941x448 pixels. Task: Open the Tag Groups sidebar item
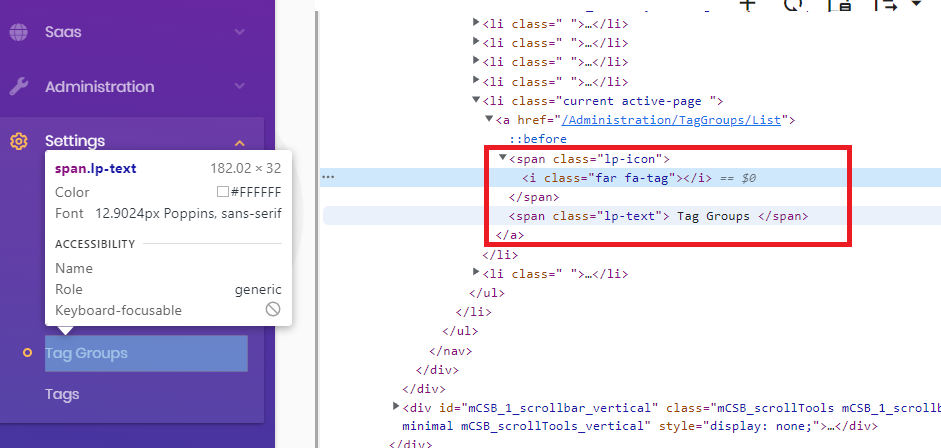coord(87,353)
